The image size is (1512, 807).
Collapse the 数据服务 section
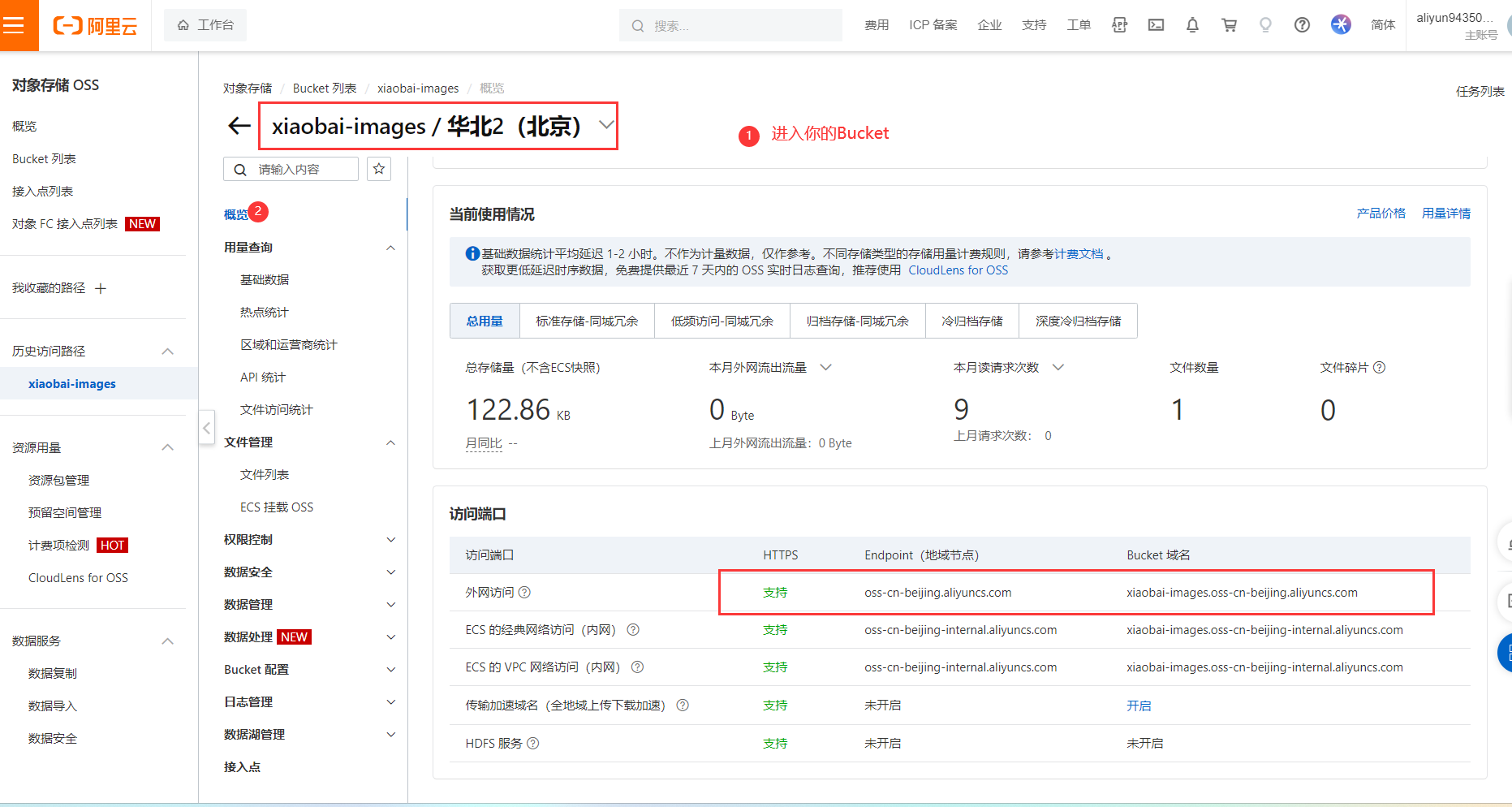pyautogui.click(x=168, y=641)
